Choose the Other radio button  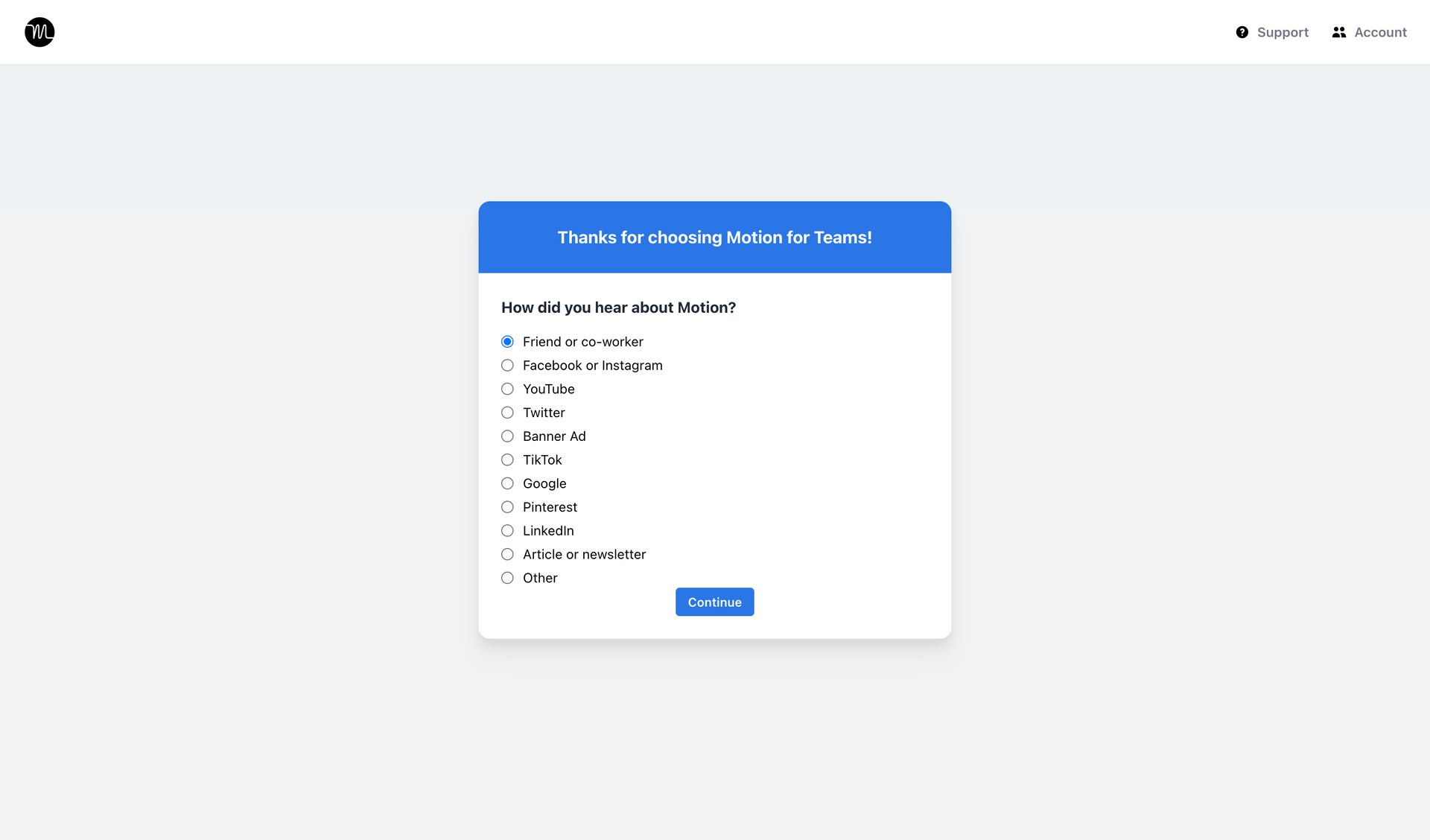point(507,577)
